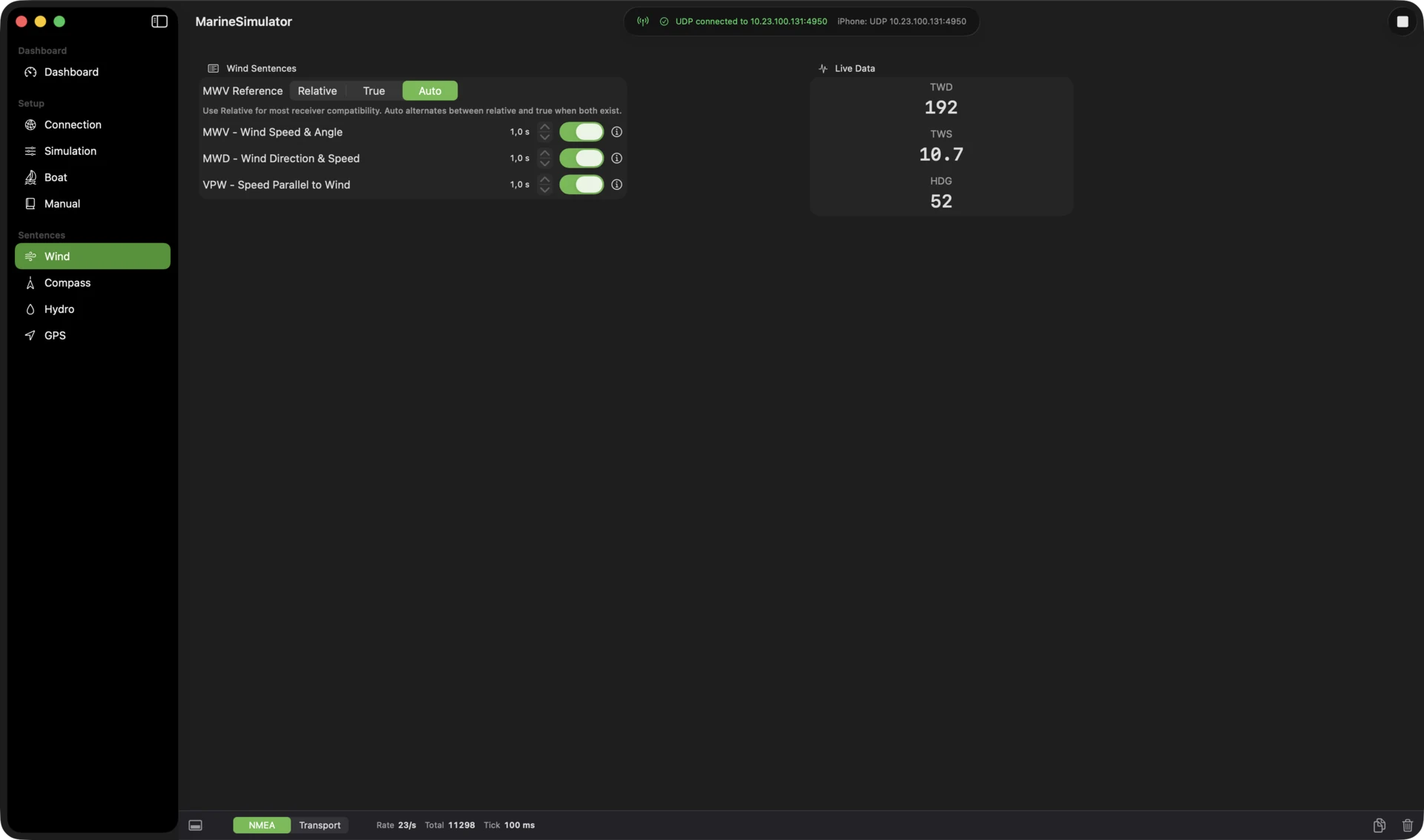Viewport: 1424px width, 840px height.
Task: Click the console panel toggle icon in status bar
Action: (195, 825)
